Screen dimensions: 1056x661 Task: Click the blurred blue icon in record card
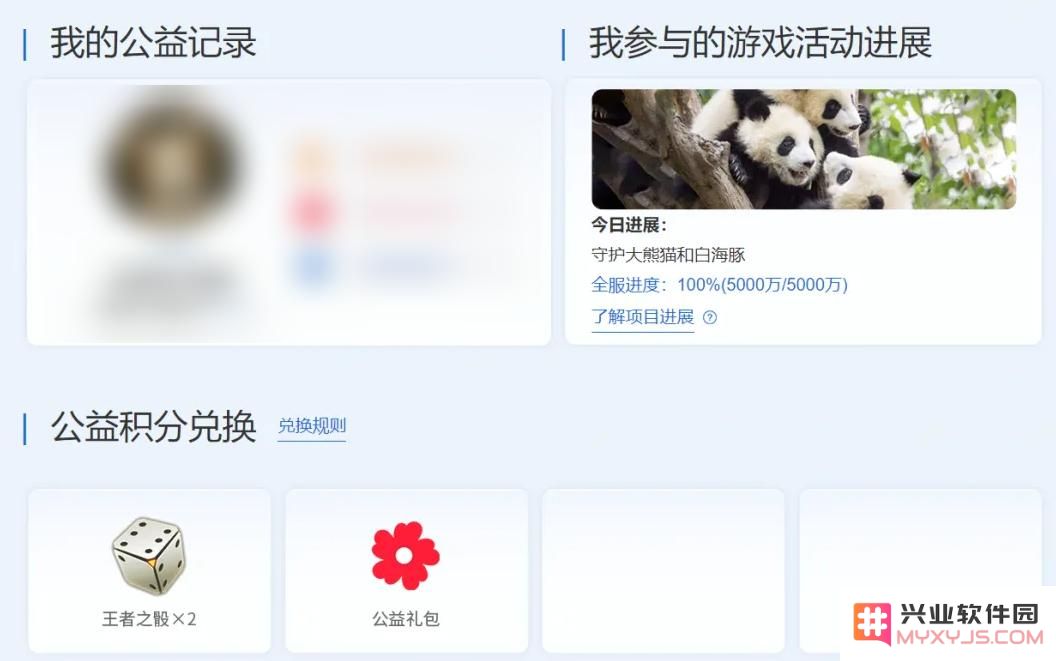[x=312, y=266]
